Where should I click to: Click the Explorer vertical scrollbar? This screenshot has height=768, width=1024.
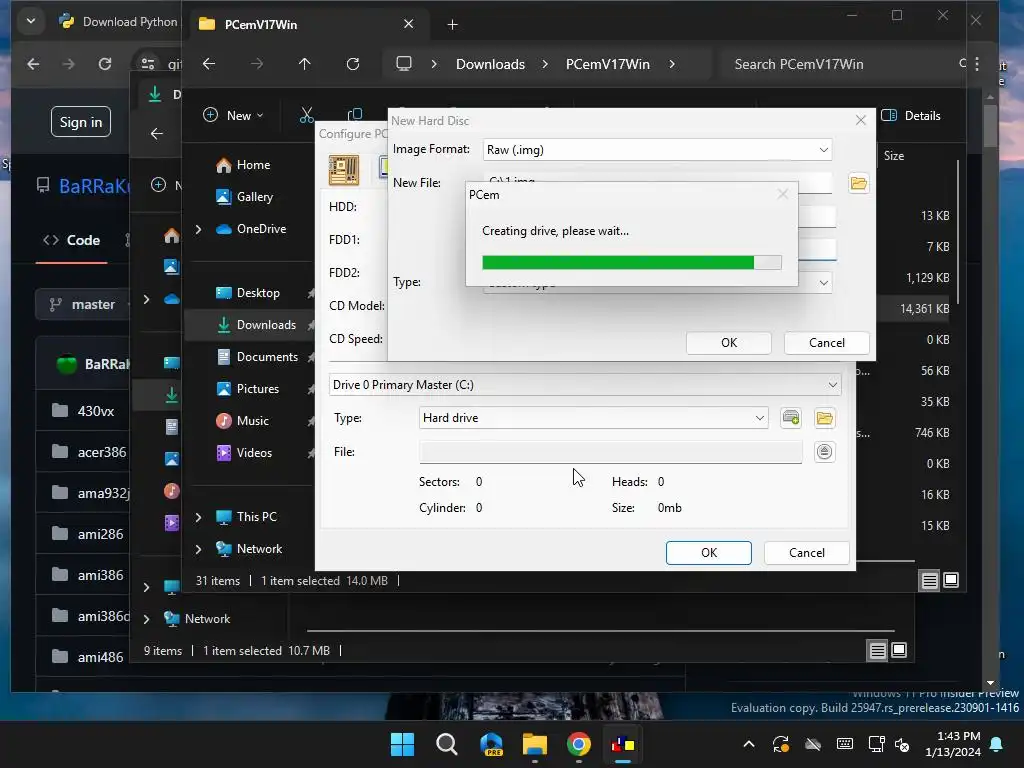[957, 232]
